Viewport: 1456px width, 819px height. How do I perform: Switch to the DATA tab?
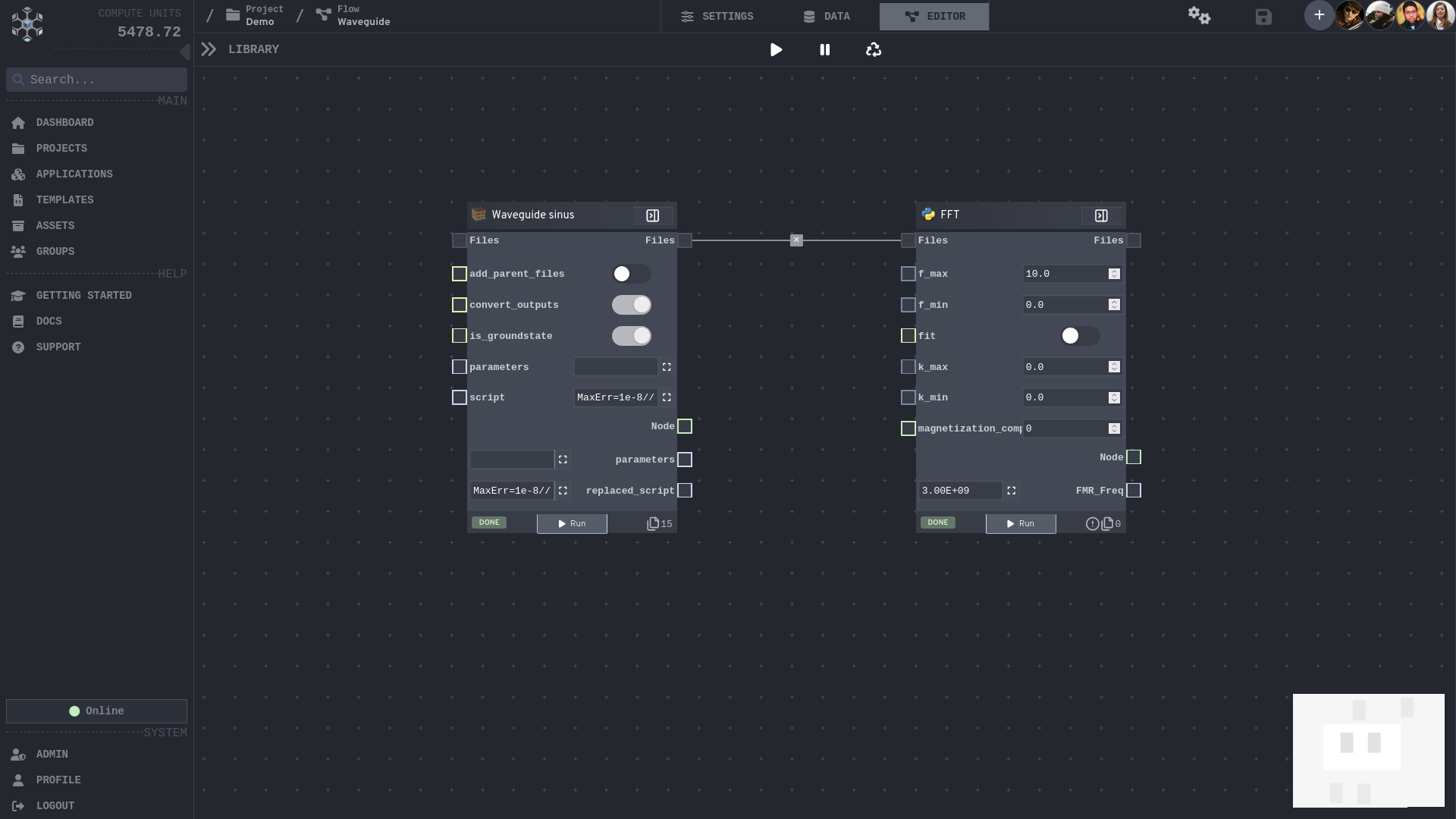pos(827,17)
